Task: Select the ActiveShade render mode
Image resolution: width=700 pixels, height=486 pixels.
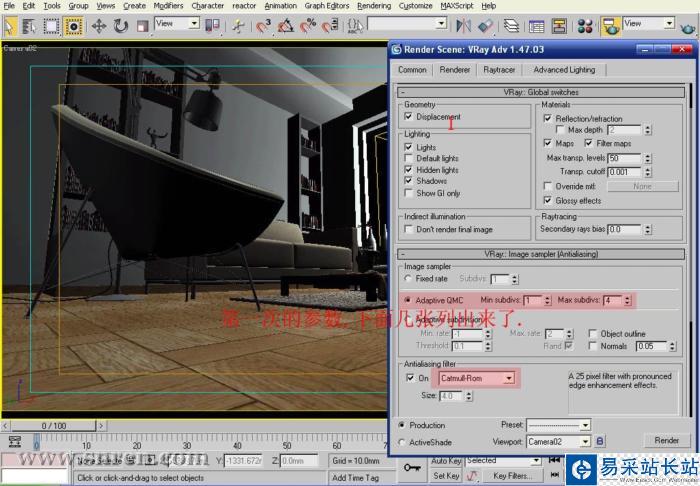Action: click(x=402, y=442)
